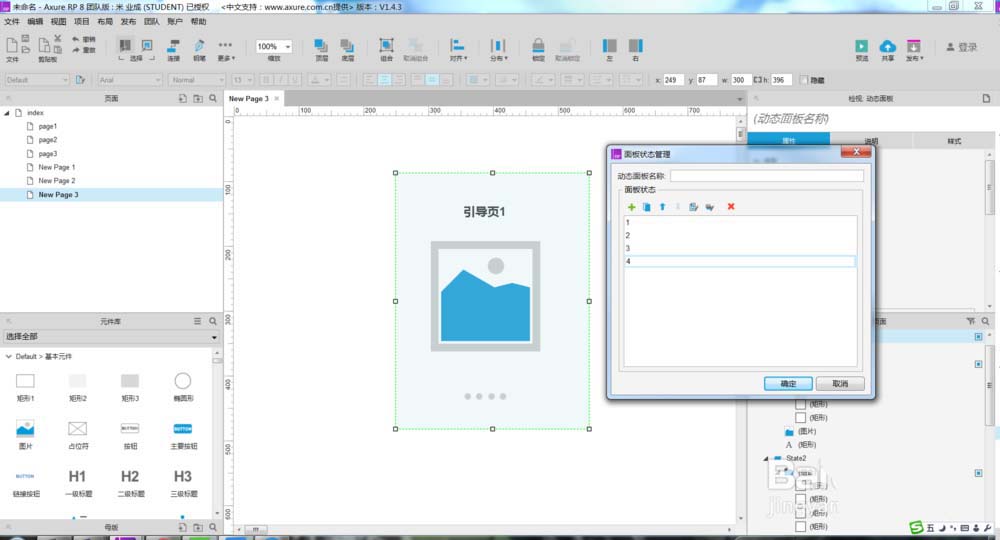The width and height of the screenshot is (1000, 540).
Task: Switch to the 样式 (Style) tab
Action: (x=954, y=141)
